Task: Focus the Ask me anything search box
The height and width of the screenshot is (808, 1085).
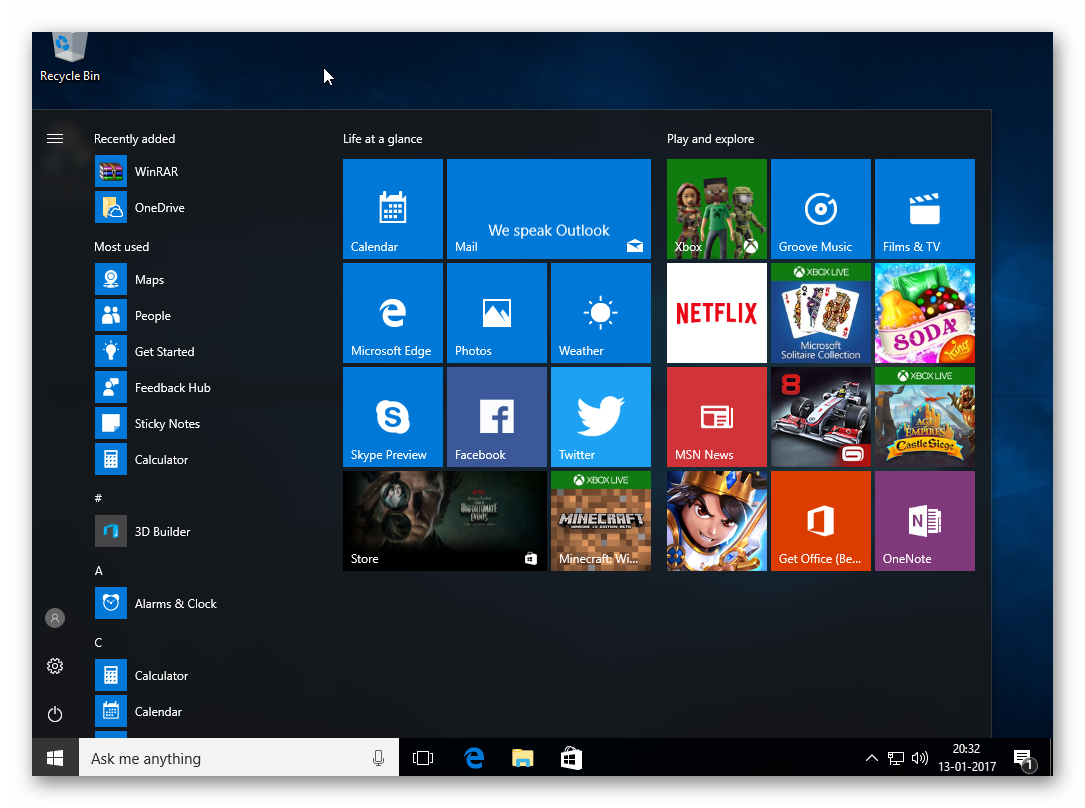Action: pos(239,758)
